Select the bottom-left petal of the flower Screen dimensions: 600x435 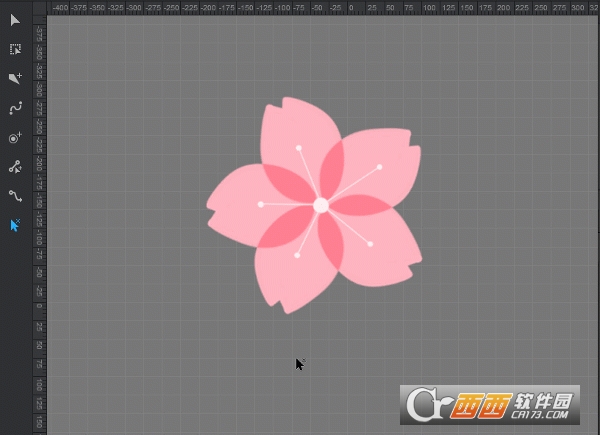point(282,275)
